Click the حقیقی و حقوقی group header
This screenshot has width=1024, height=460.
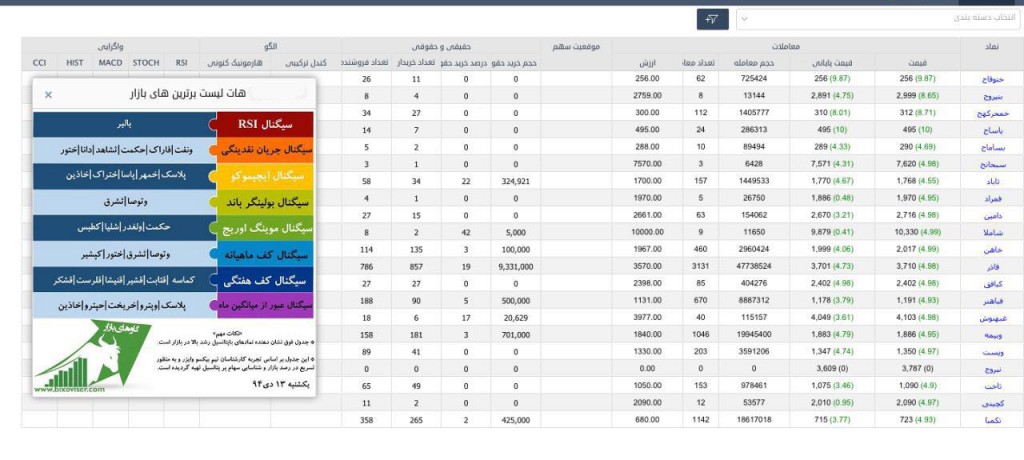441,46
